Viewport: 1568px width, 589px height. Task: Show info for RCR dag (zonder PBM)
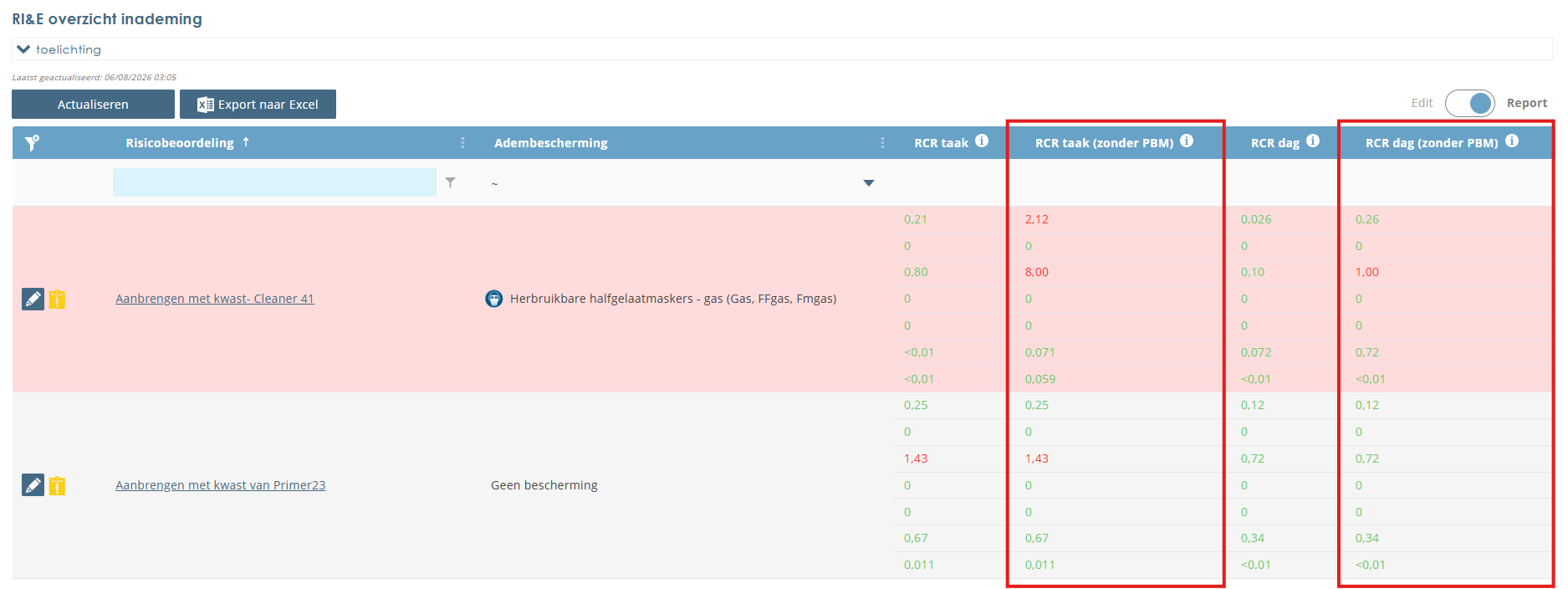click(x=1512, y=141)
